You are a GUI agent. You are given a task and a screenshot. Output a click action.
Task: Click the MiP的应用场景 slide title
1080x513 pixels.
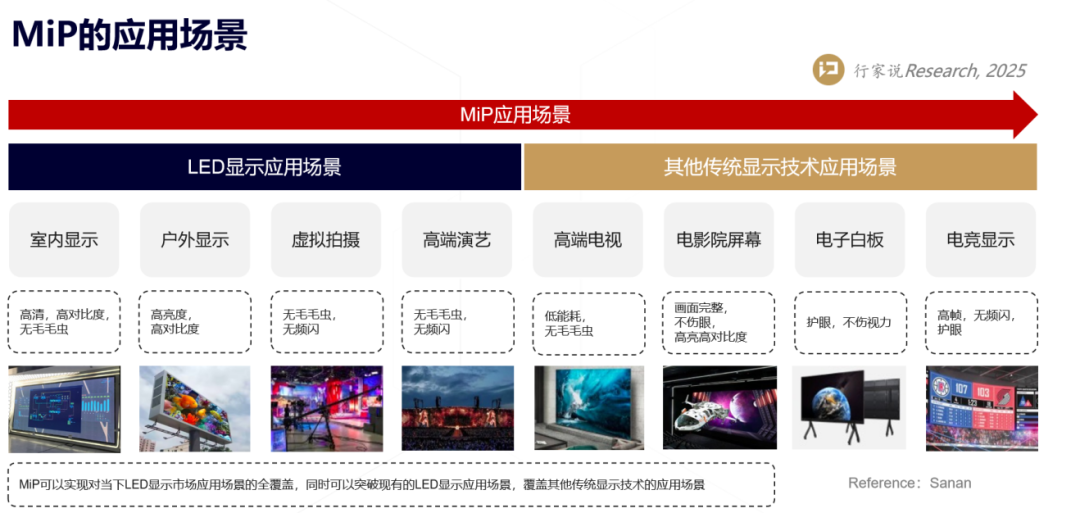click(x=130, y=34)
